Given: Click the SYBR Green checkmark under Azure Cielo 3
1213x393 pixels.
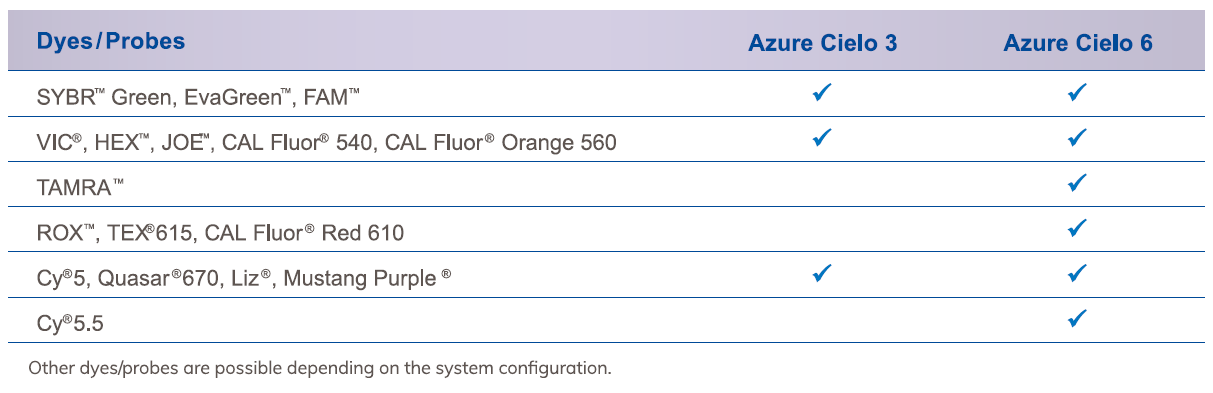Looking at the screenshot, I should pos(822,93).
